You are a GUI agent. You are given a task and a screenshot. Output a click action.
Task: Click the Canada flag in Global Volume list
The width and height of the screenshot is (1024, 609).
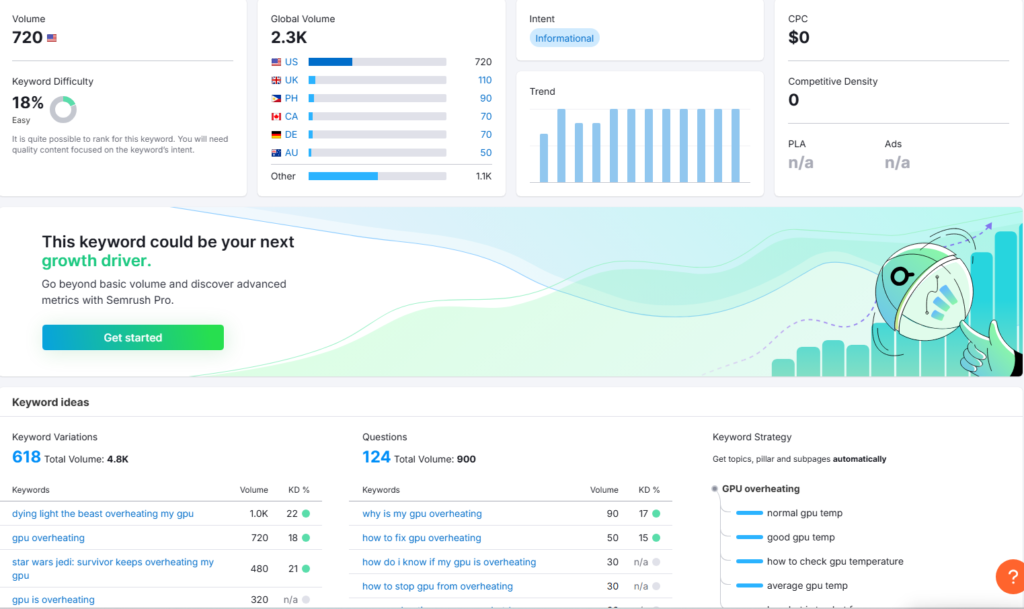point(276,116)
